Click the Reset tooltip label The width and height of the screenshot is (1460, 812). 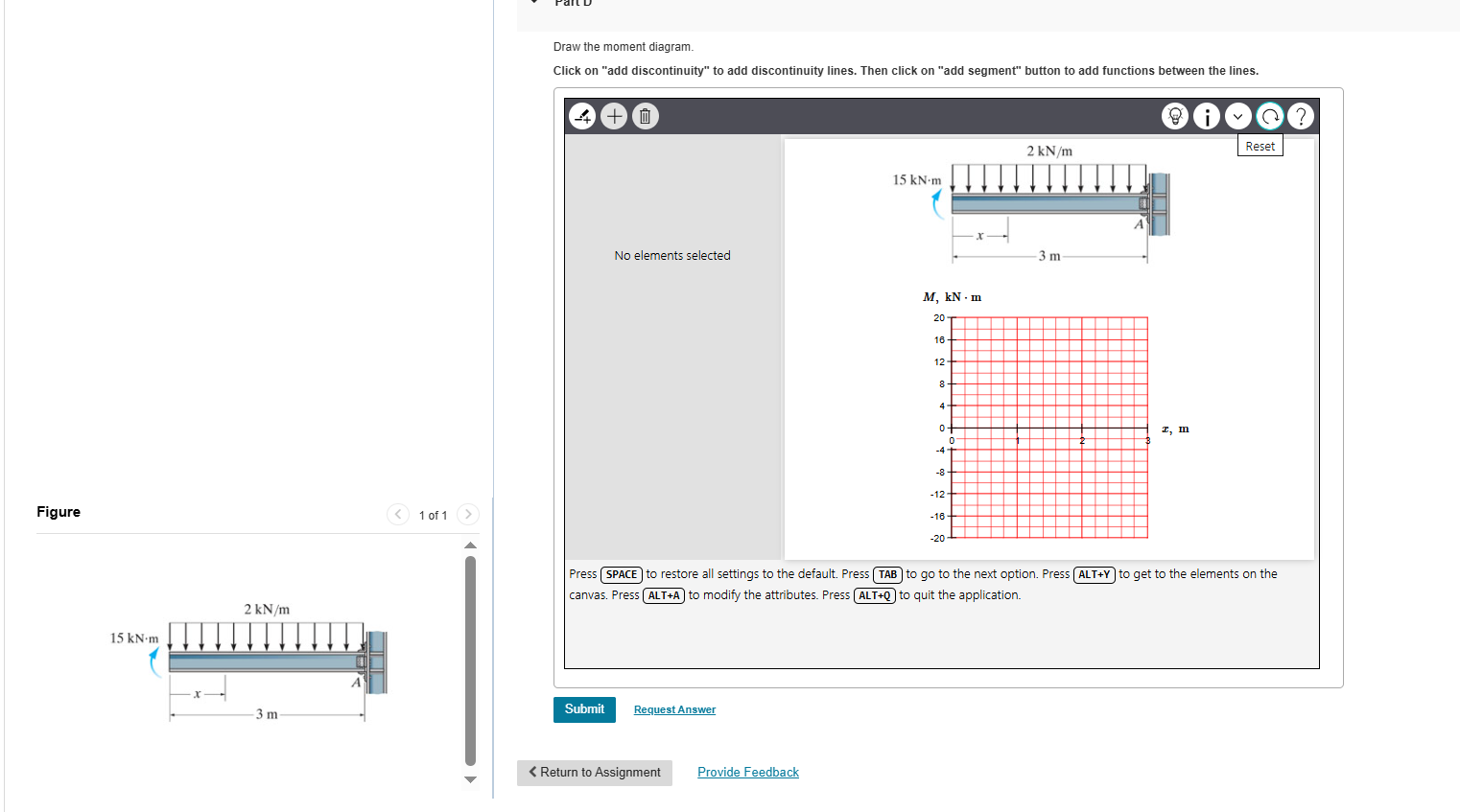1260,145
